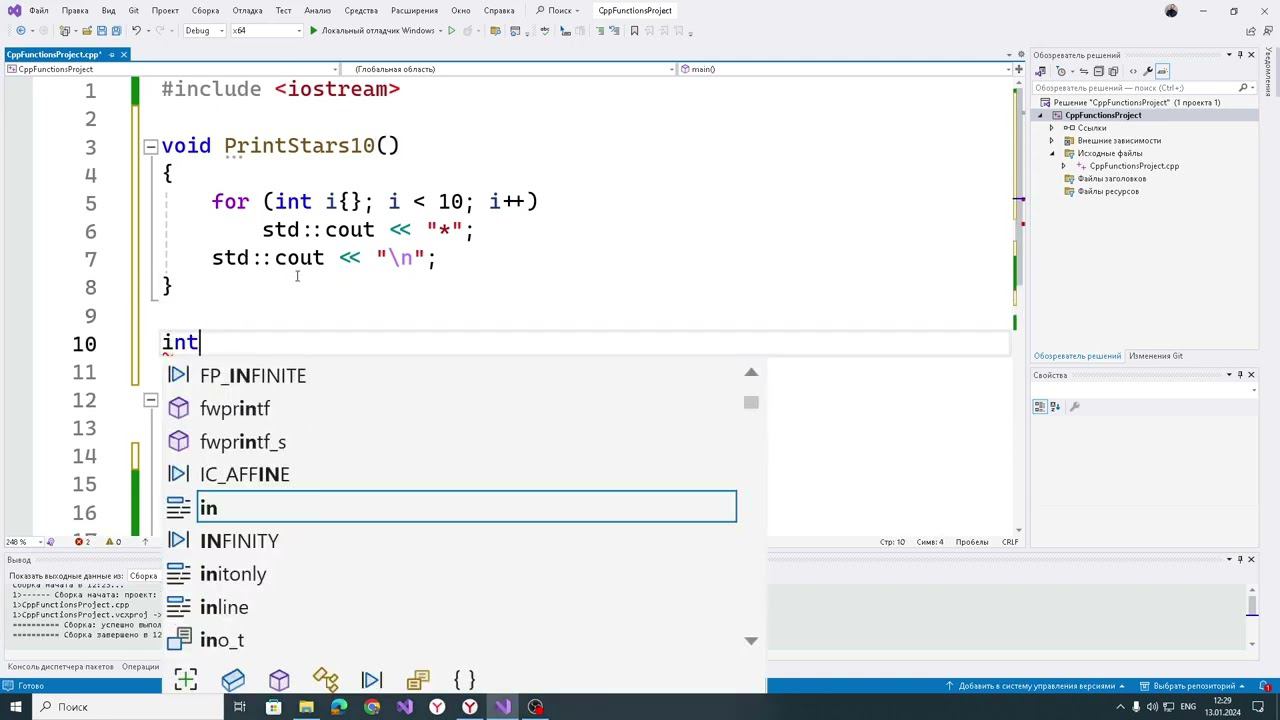
Task: Start without debugging using the outlined play icon
Action: click(452, 31)
